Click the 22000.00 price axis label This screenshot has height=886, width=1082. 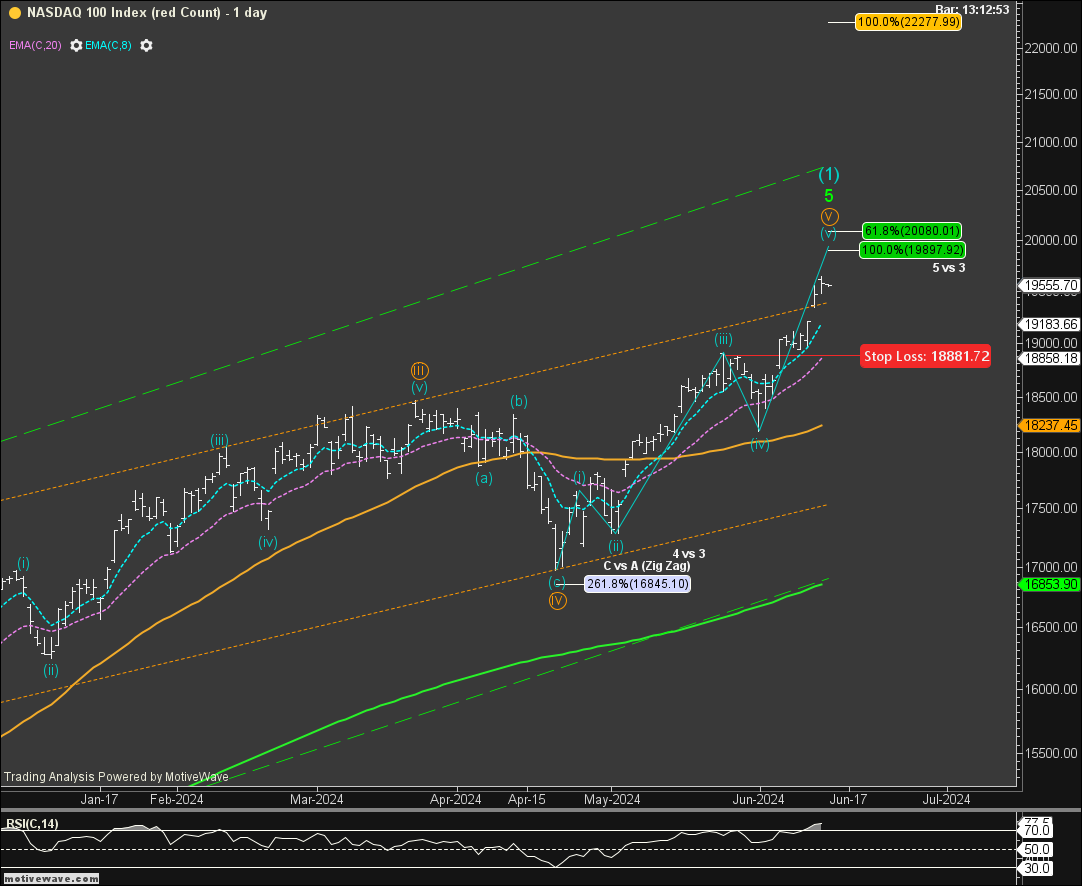coord(1051,48)
